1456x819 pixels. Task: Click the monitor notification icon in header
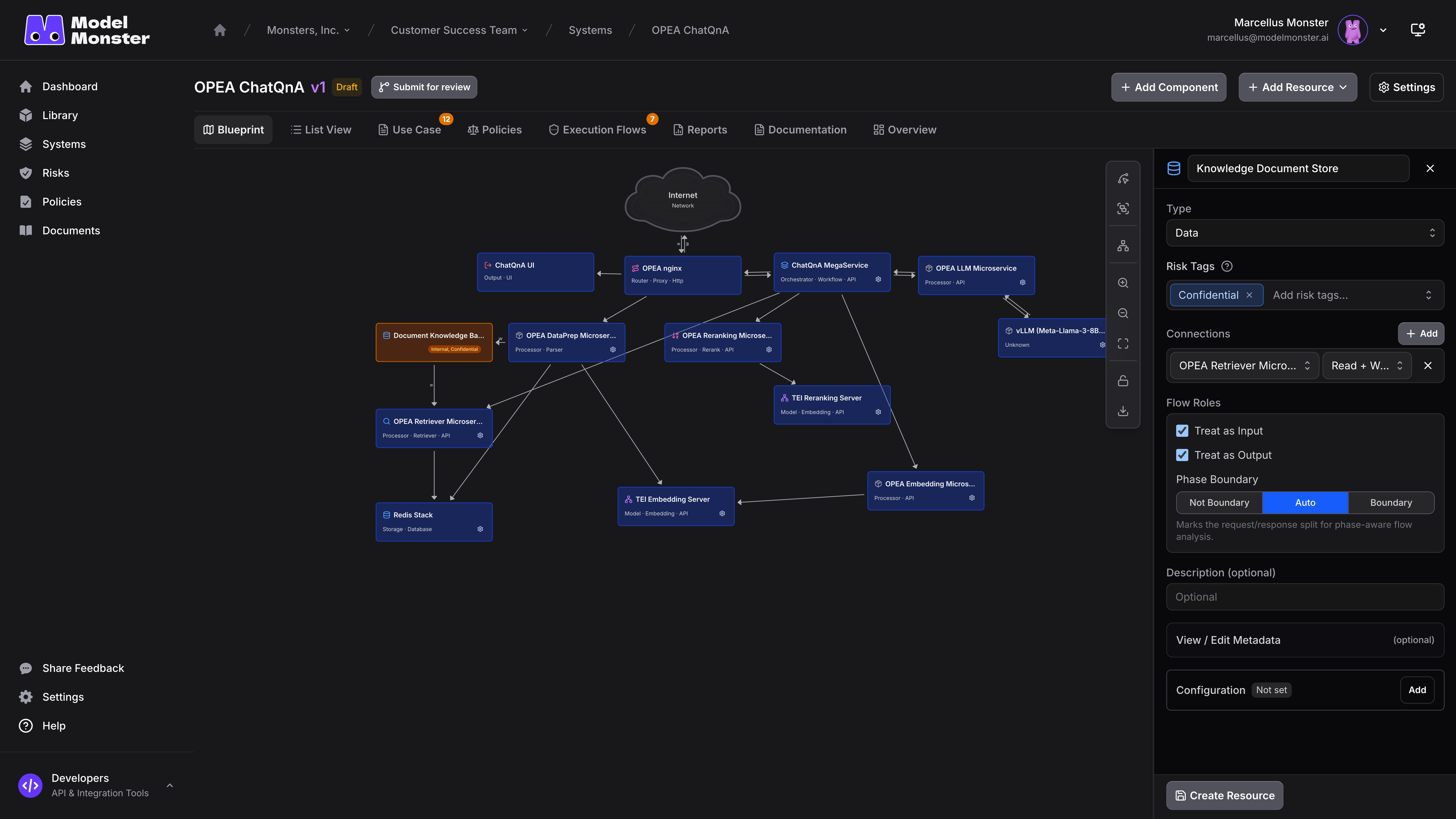click(1418, 30)
